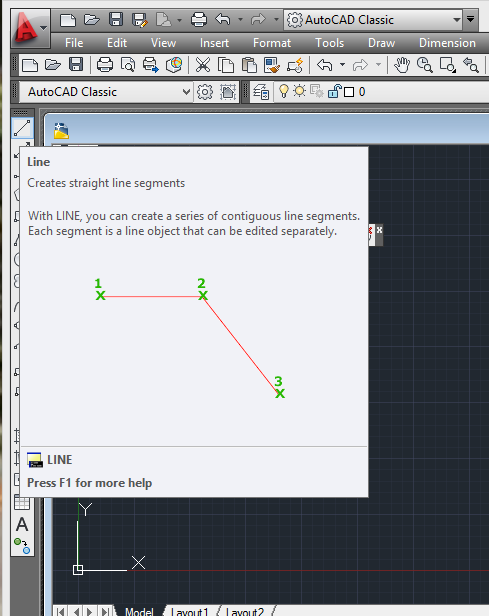The image size is (489, 616).
Task: Toggle layer 0 lock padlock icon
Action: coord(334,91)
